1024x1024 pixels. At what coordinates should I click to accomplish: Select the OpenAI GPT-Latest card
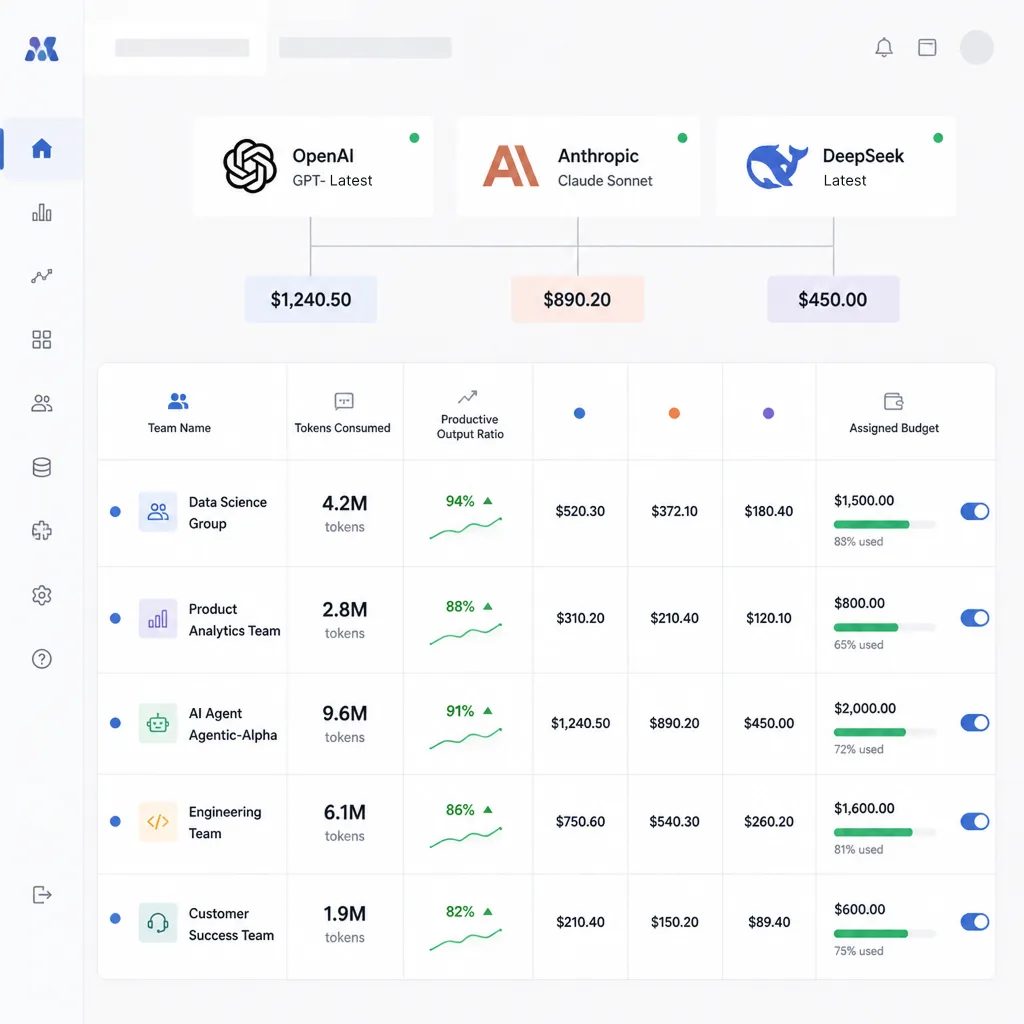(313, 167)
